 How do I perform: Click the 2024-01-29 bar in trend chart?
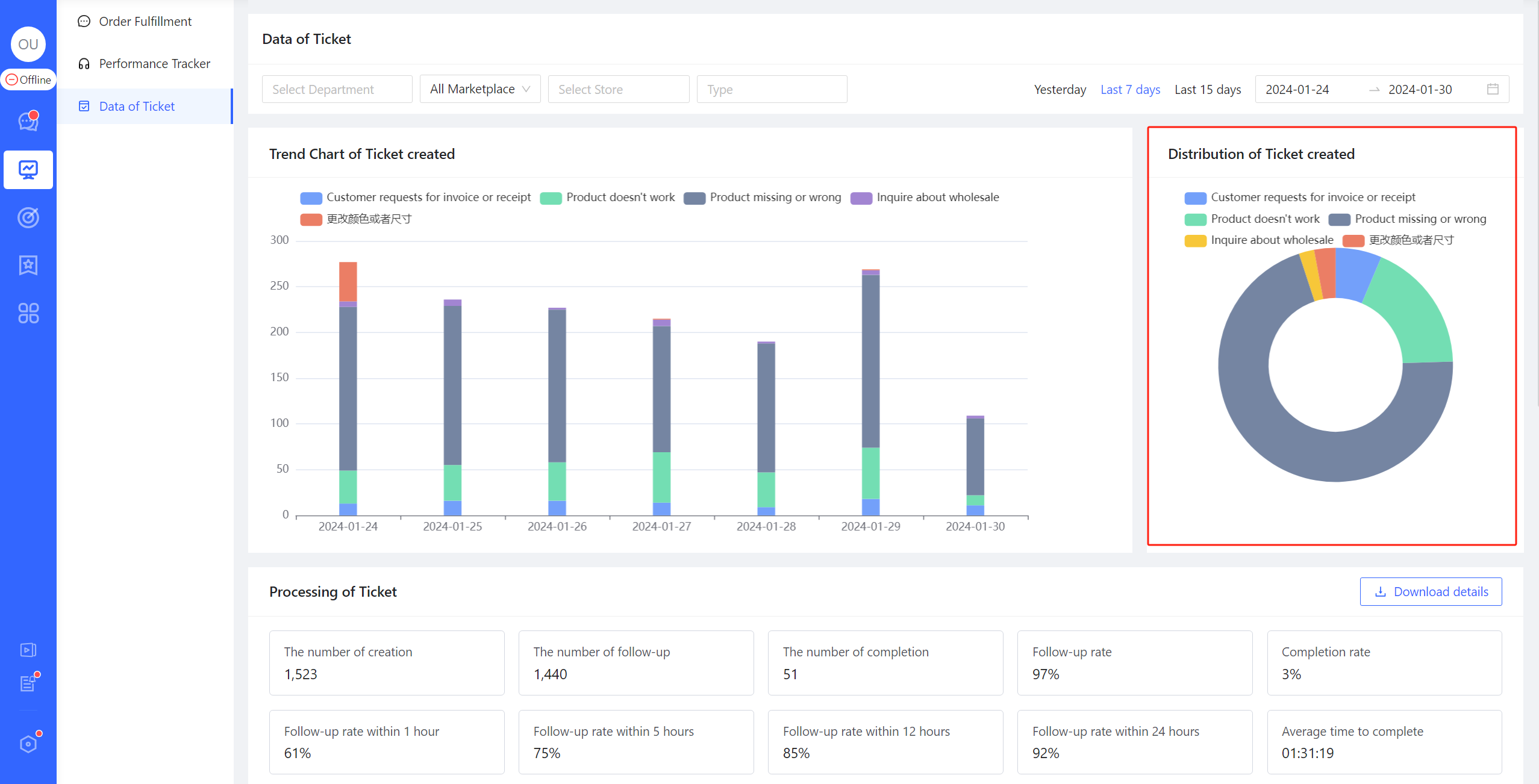[870, 393]
